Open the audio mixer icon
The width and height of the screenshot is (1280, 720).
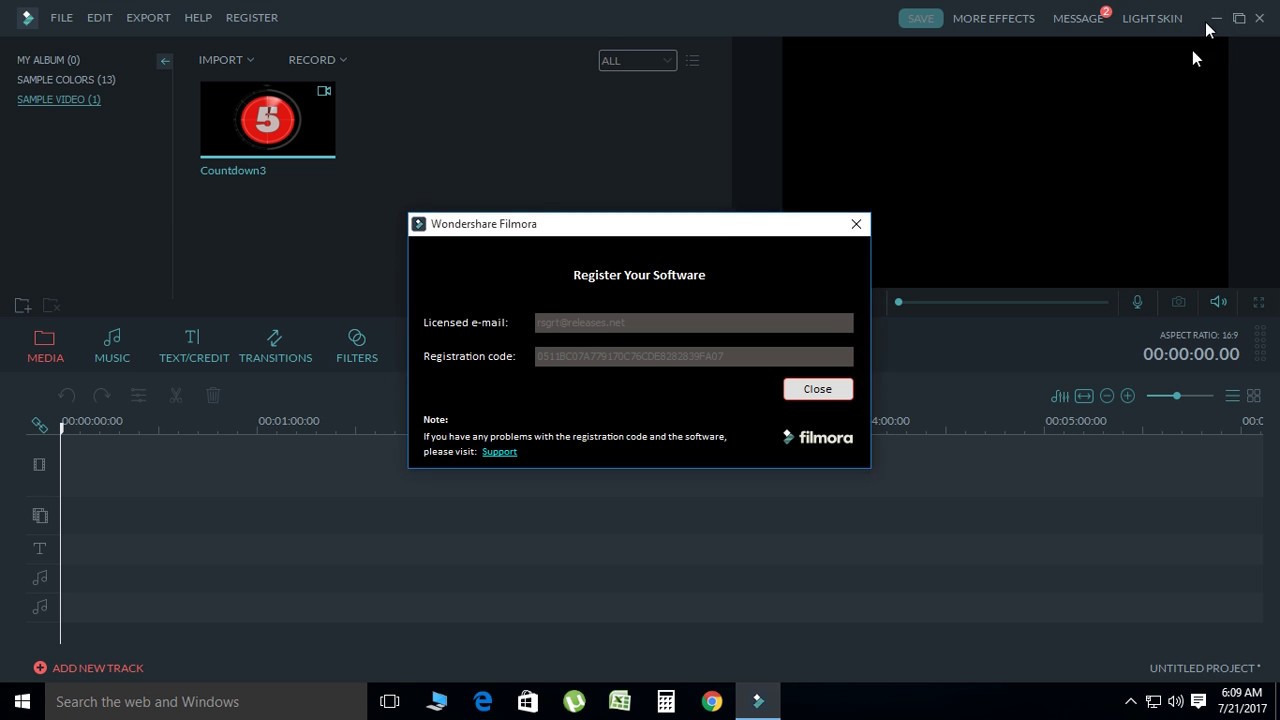[x=1060, y=396]
